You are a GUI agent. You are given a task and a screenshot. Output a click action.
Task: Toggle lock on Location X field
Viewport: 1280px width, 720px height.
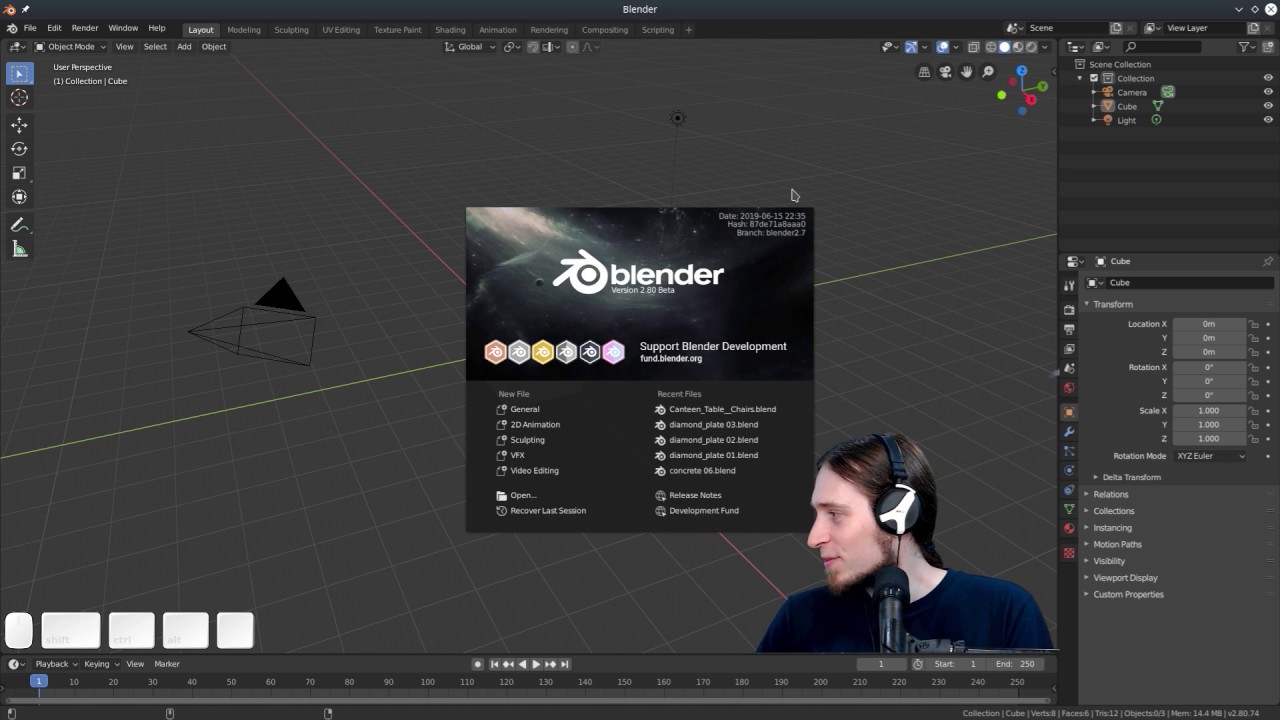(x=1253, y=324)
